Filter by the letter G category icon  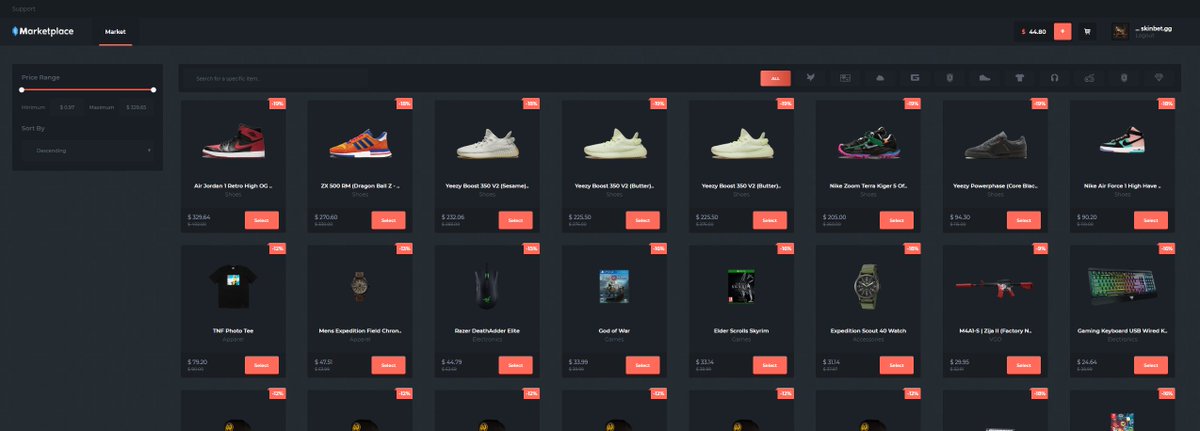click(x=915, y=77)
